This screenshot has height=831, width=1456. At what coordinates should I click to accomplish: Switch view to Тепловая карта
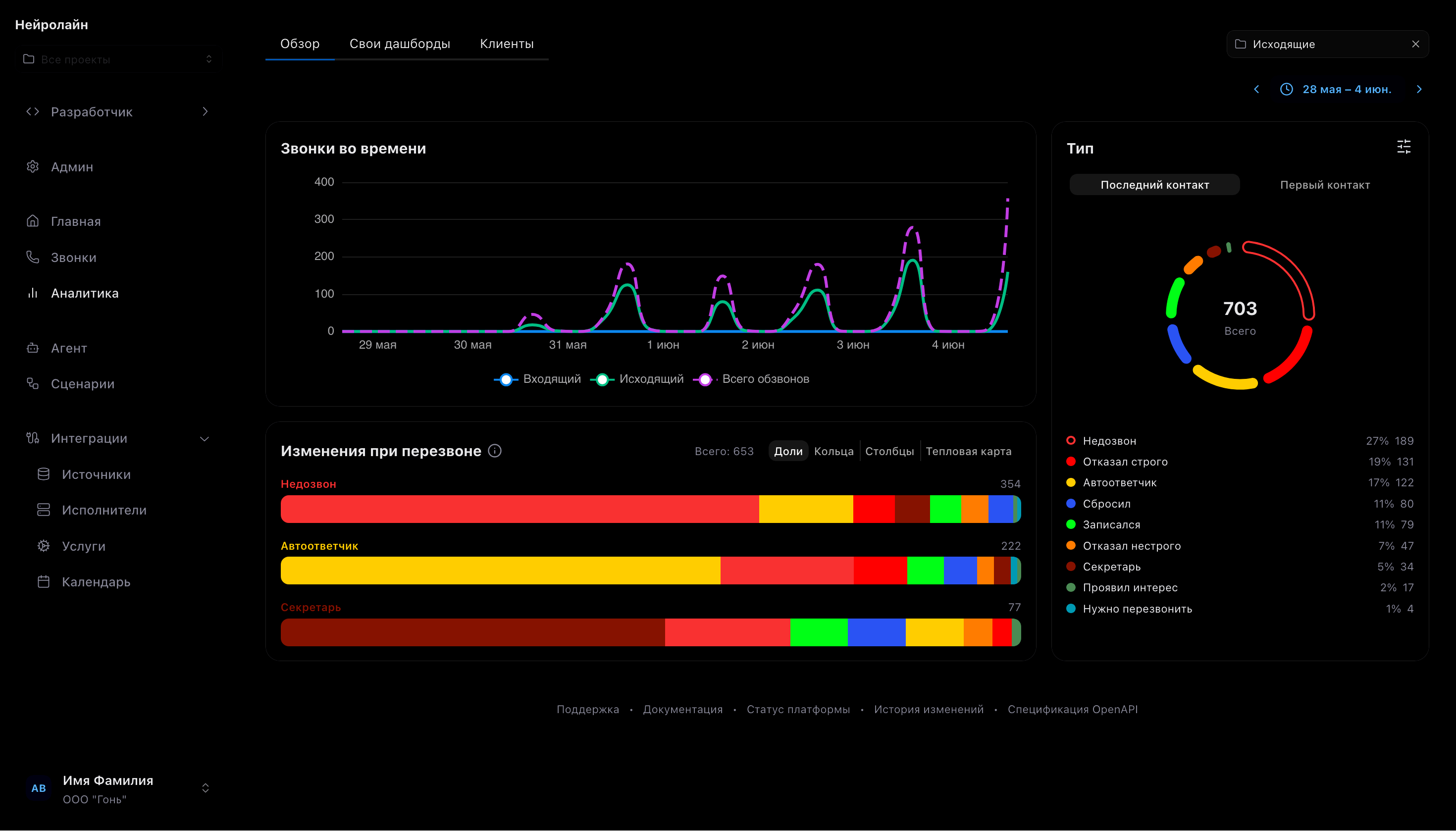[x=969, y=451]
